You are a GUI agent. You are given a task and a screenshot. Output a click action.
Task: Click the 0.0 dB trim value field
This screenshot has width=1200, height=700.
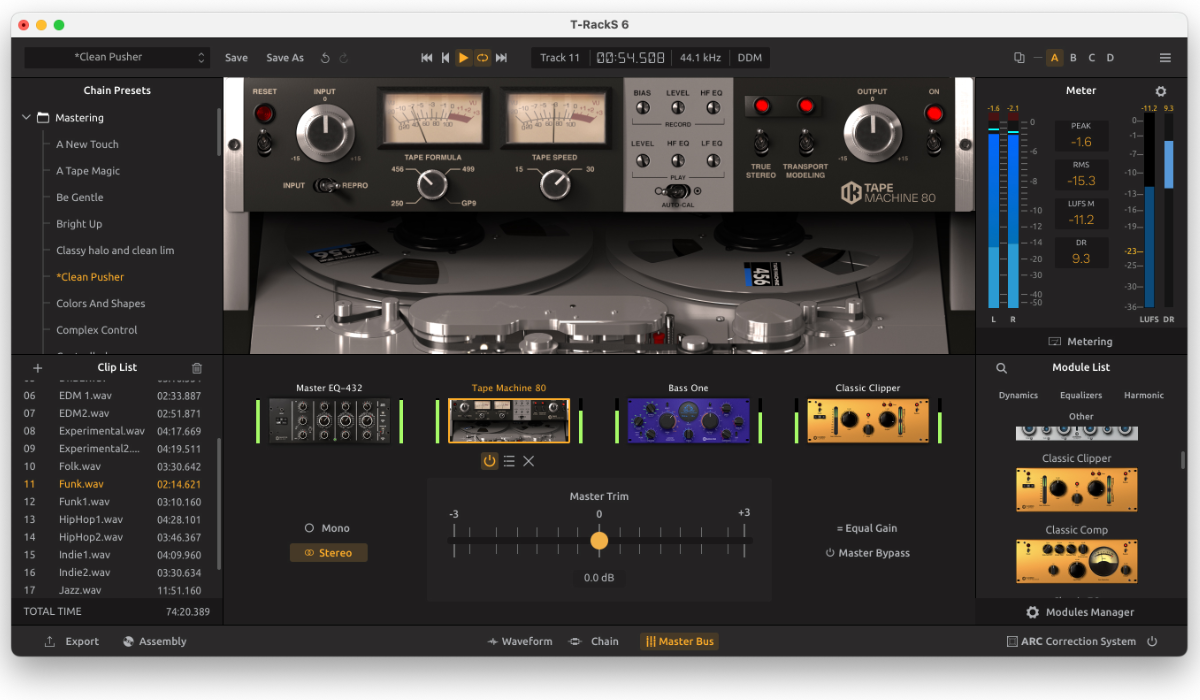[598, 578]
